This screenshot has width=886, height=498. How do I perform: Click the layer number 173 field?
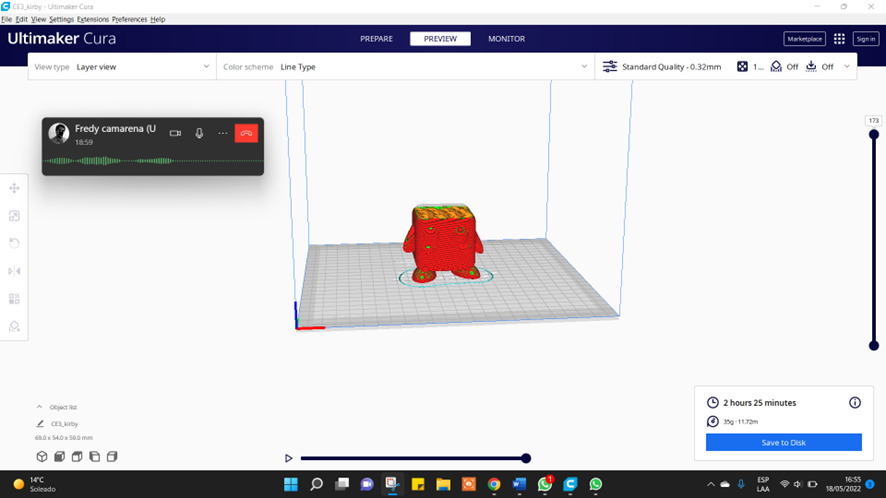[x=874, y=120]
